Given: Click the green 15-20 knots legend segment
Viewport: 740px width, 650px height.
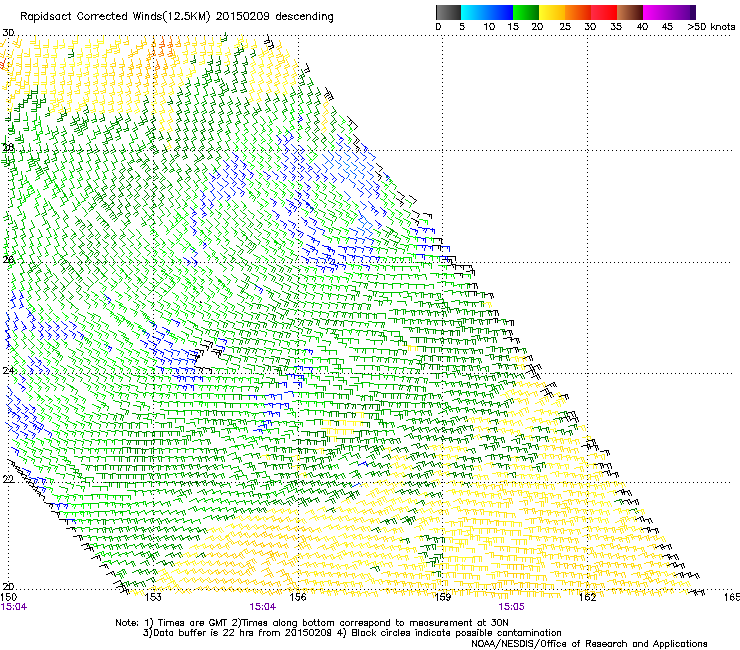Looking at the screenshot, I should point(526,12).
